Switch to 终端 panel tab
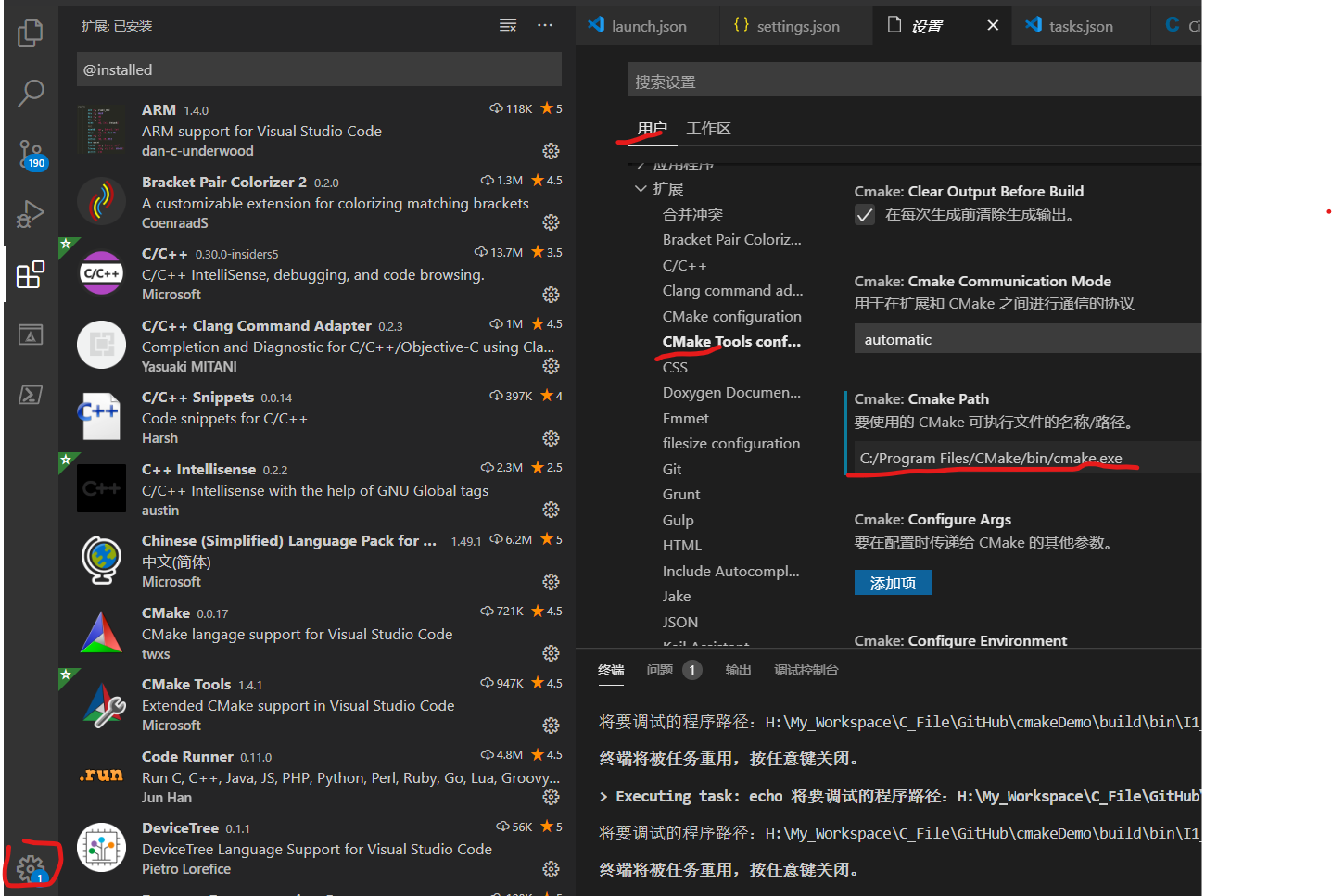The height and width of the screenshot is (896, 1332). point(611,670)
